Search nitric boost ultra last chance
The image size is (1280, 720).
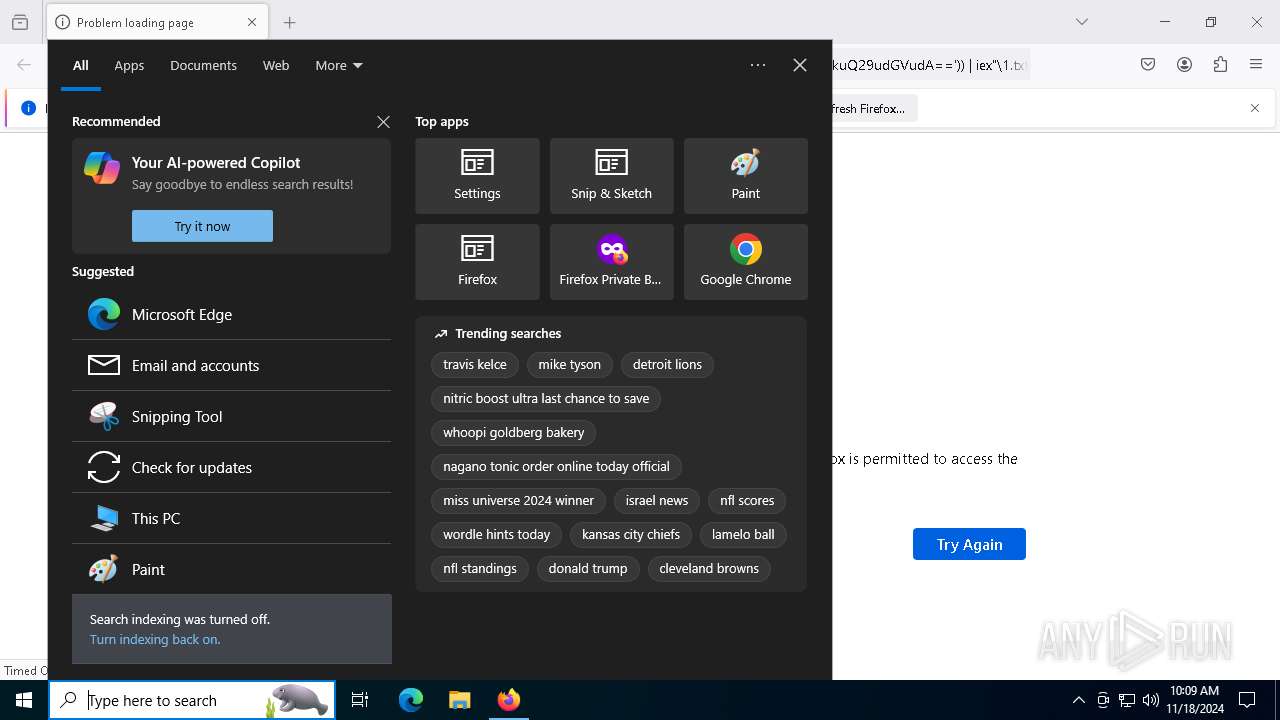tap(546, 398)
